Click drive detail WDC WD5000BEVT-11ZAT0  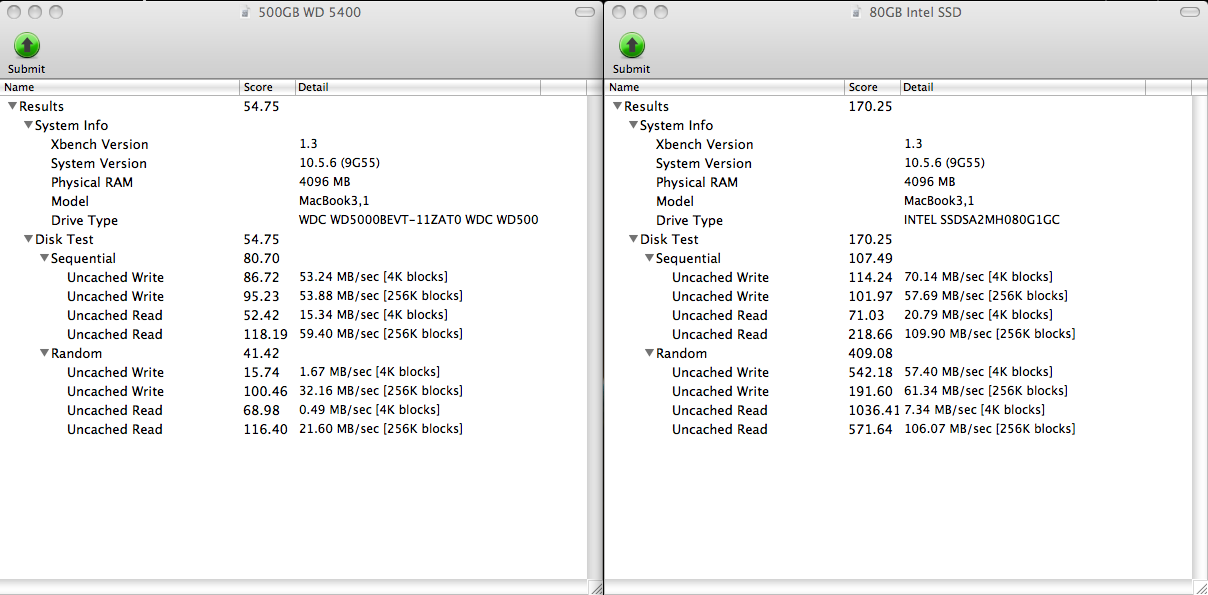click(419, 220)
